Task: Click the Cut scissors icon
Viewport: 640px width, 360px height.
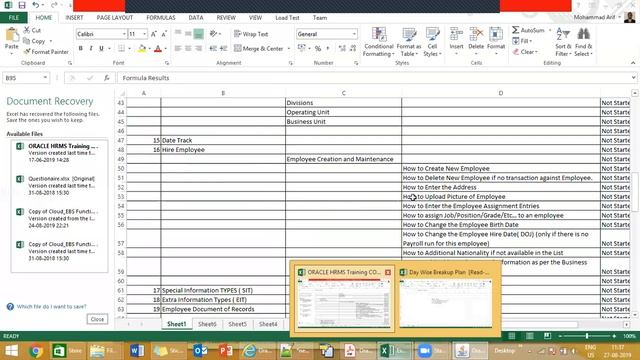Action: (x=27, y=30)
